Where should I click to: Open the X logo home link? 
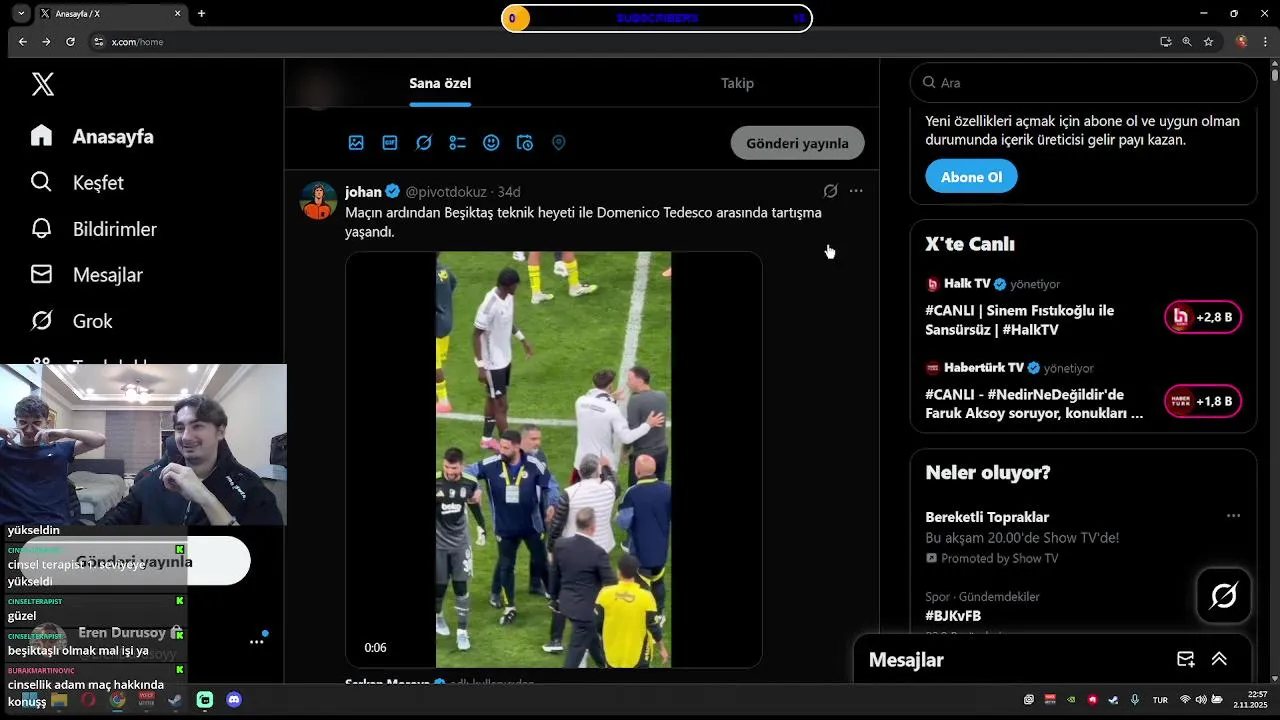42,84
